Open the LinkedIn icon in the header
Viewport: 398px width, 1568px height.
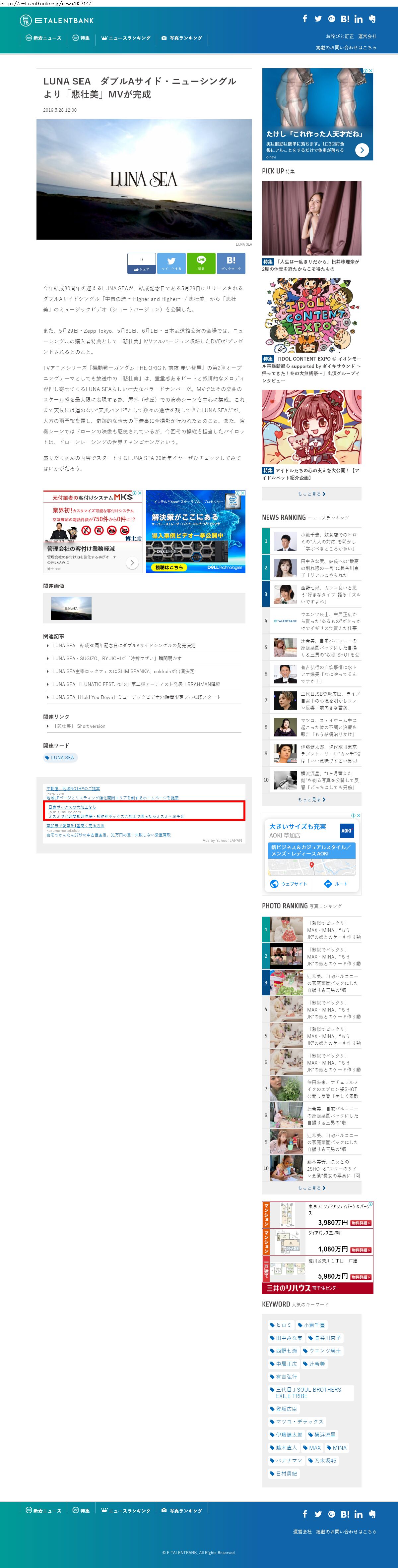[x=359, y=19]
